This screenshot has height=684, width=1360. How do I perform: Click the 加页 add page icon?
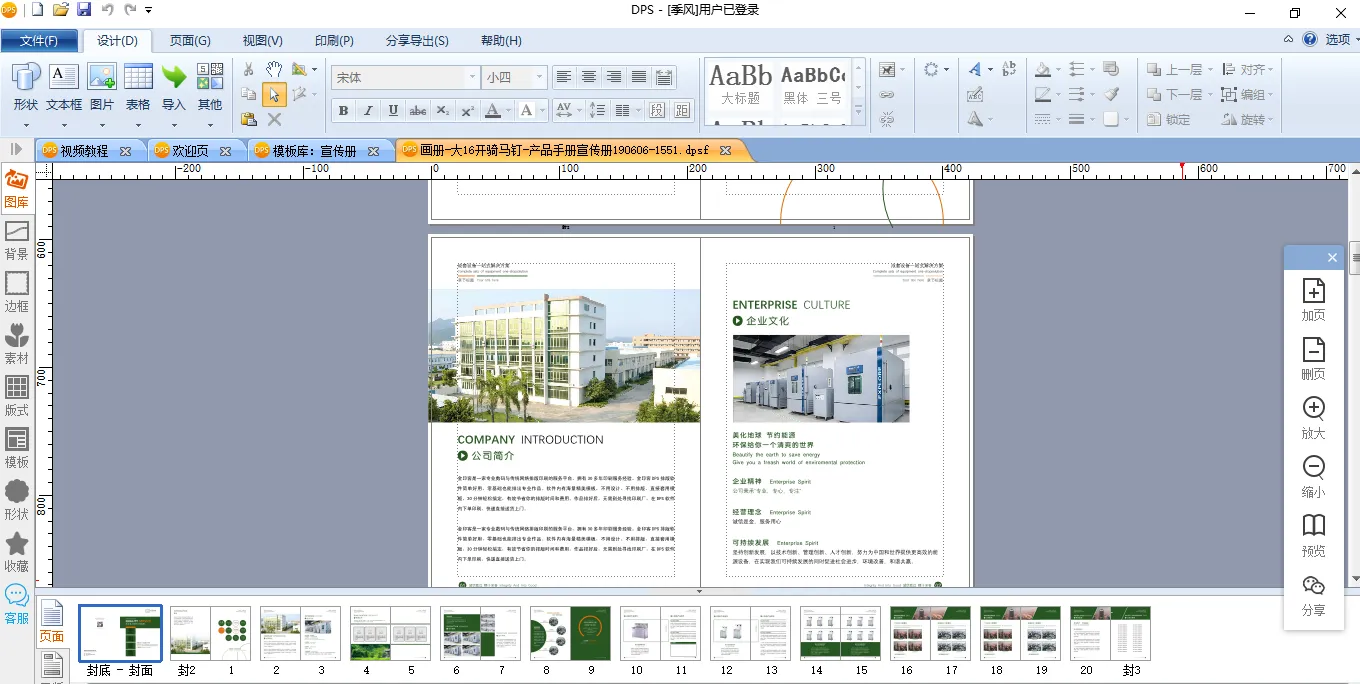pyautogui.click(x=1313, y=299)
